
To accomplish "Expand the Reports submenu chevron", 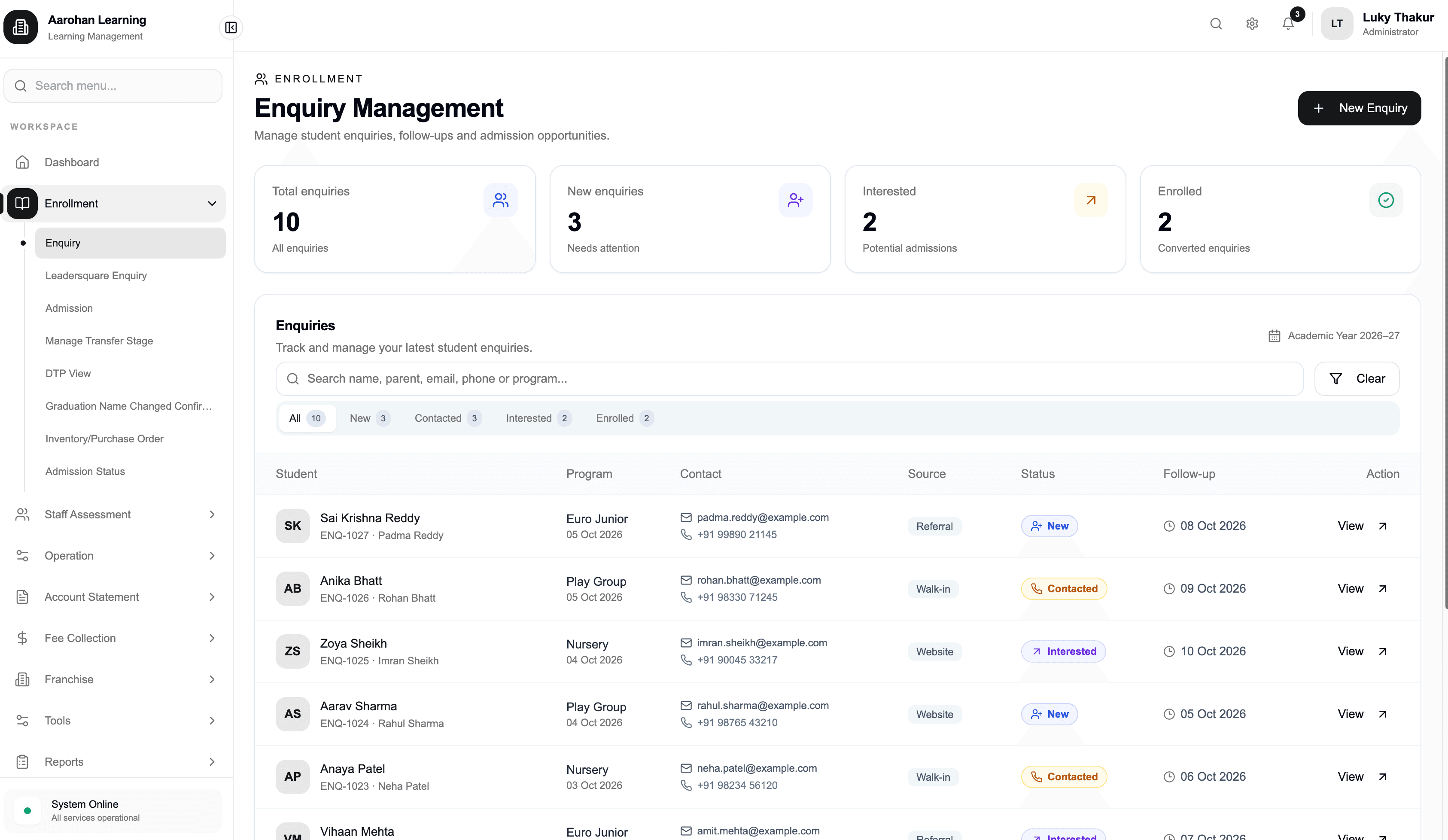I will 212,762.
